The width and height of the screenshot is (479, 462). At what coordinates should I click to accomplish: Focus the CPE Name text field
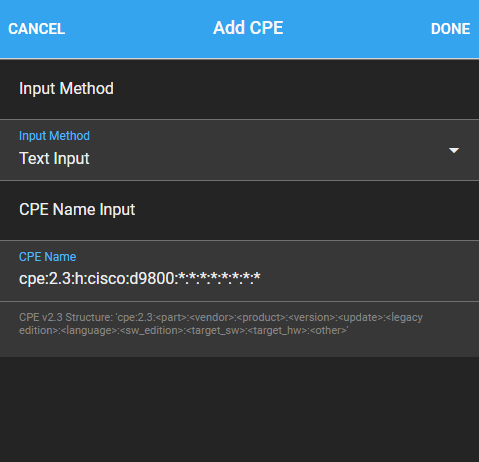[239, 271]
